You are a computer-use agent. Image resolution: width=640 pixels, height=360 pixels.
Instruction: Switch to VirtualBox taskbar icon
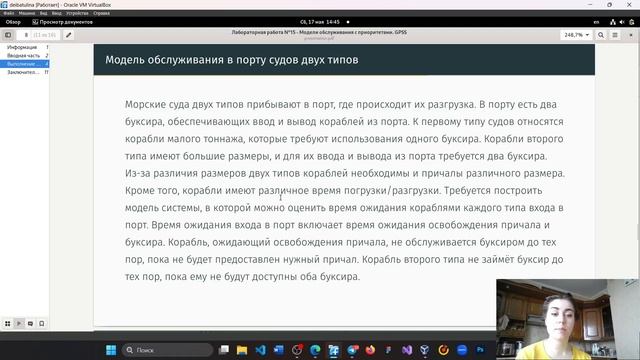pos(333,350)
